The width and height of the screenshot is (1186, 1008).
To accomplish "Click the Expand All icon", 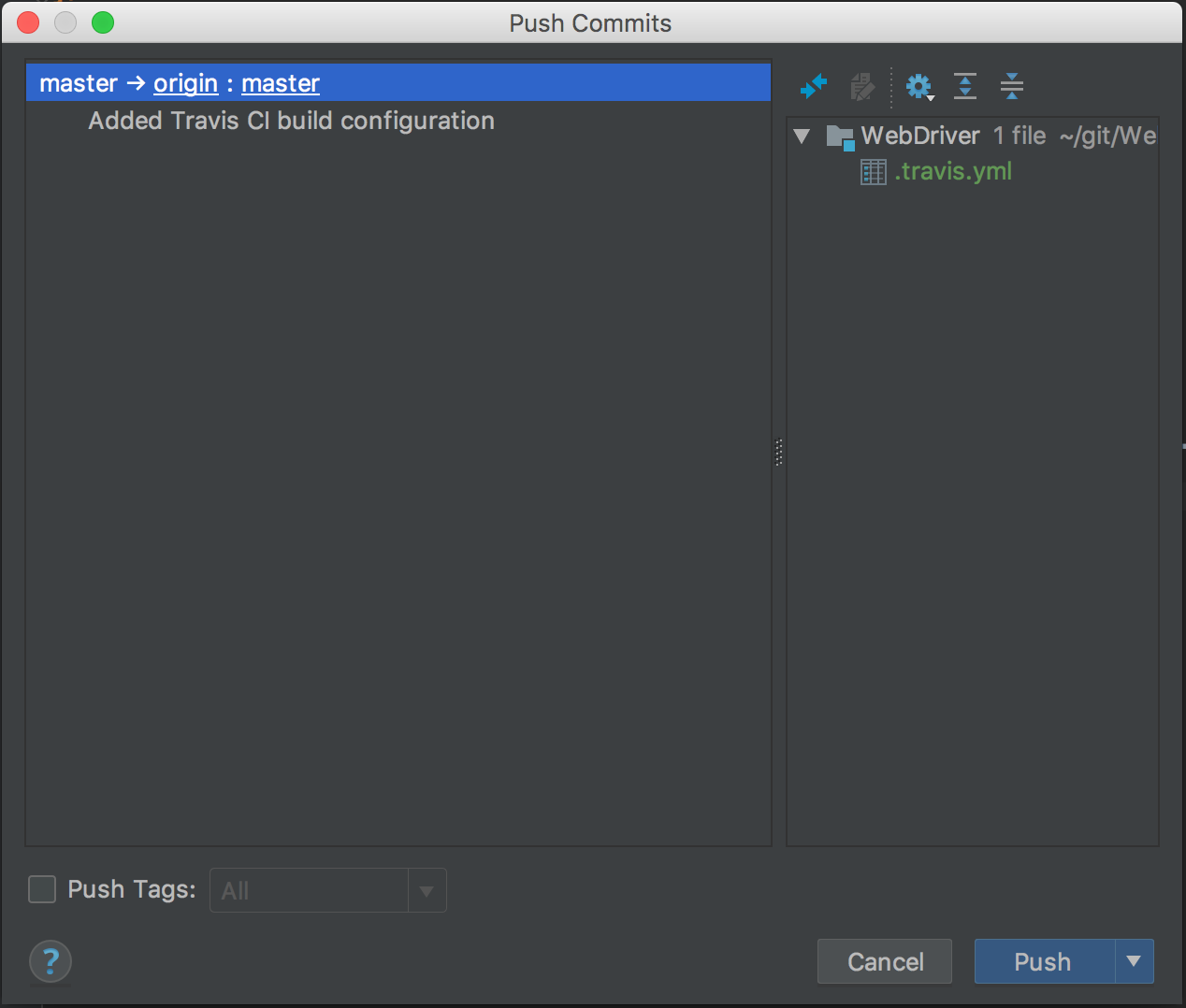I will point(965,87).
